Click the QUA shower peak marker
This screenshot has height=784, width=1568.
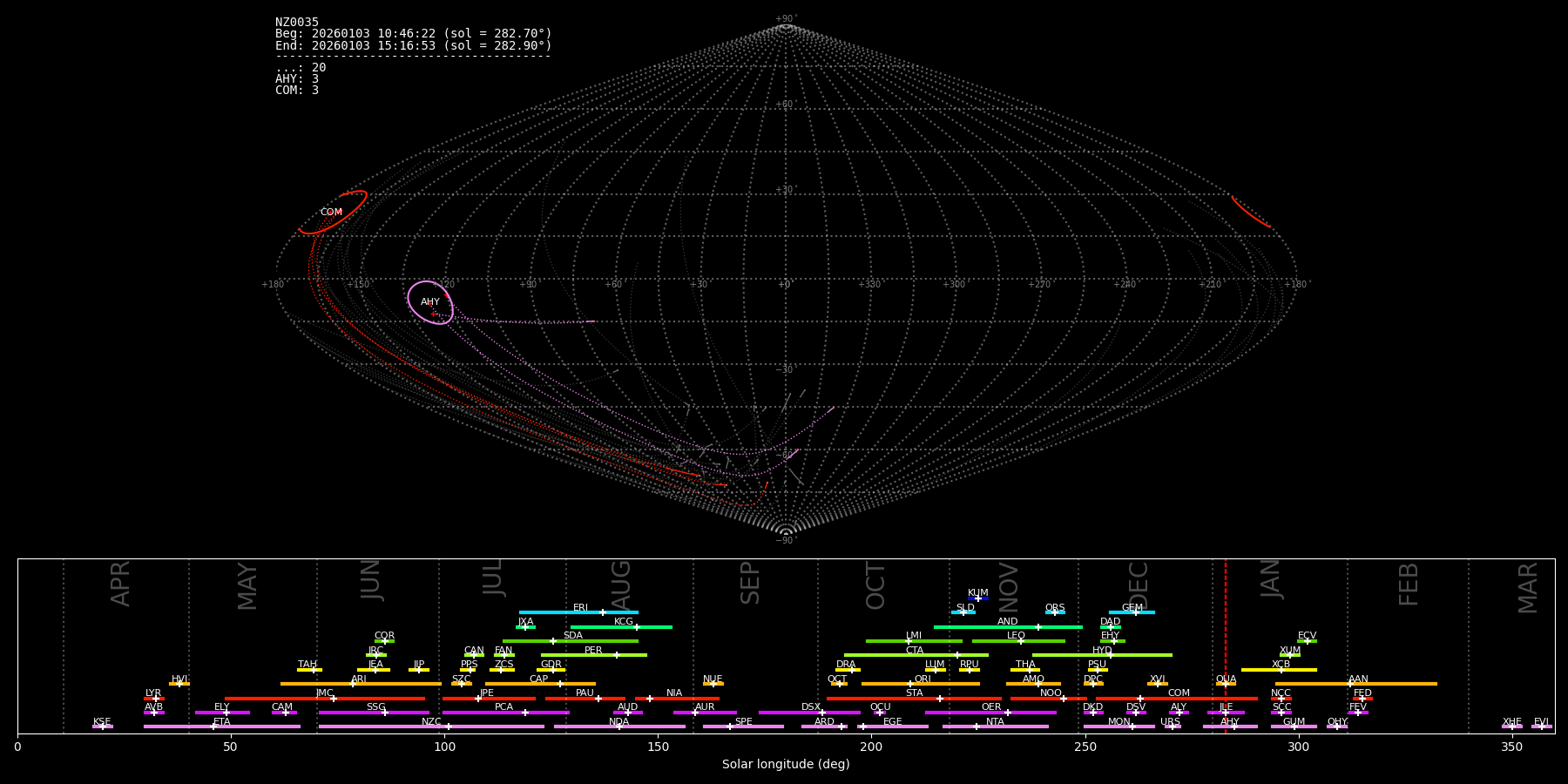click(x=1226, y=684)
